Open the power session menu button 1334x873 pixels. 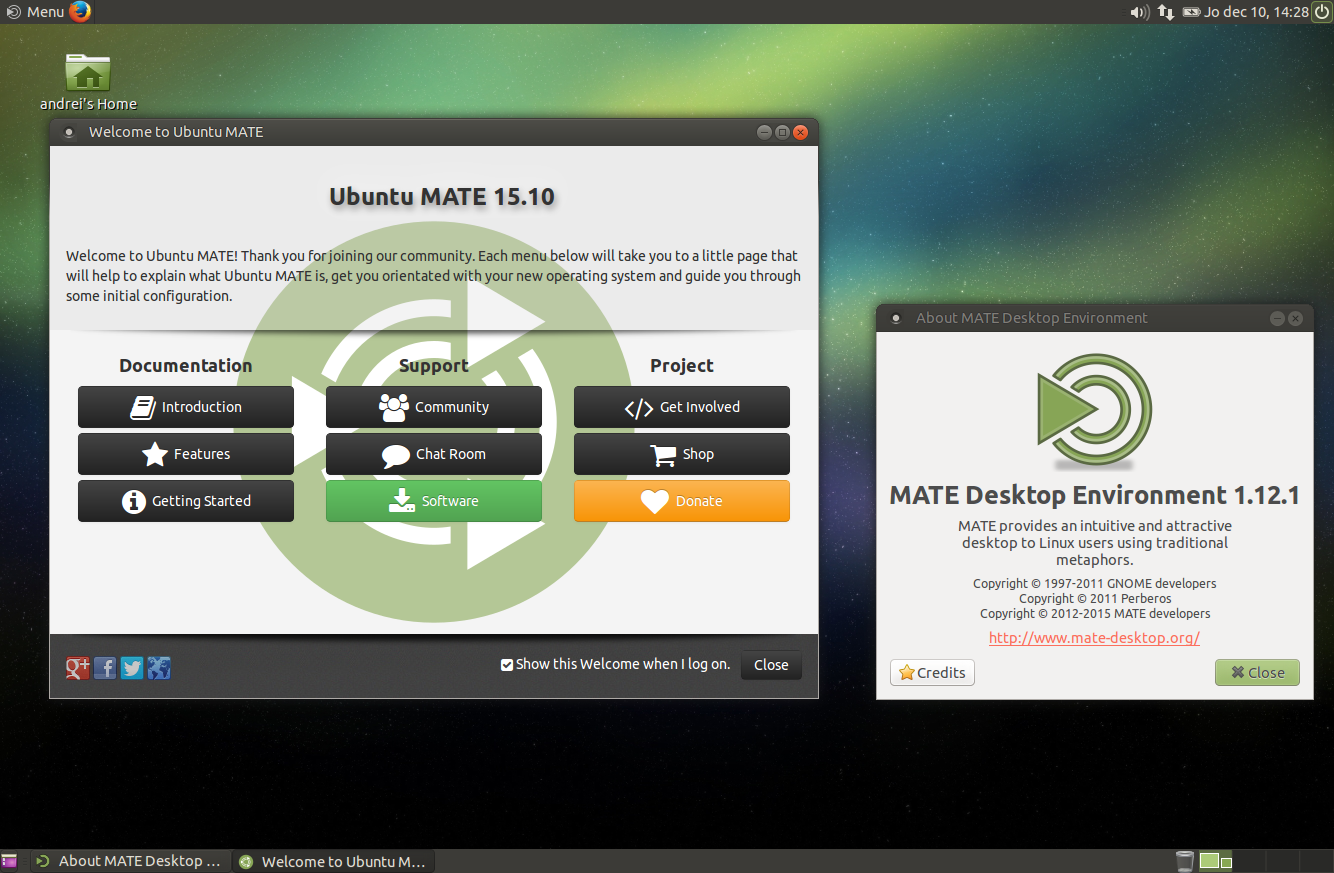coord(1322,12)
